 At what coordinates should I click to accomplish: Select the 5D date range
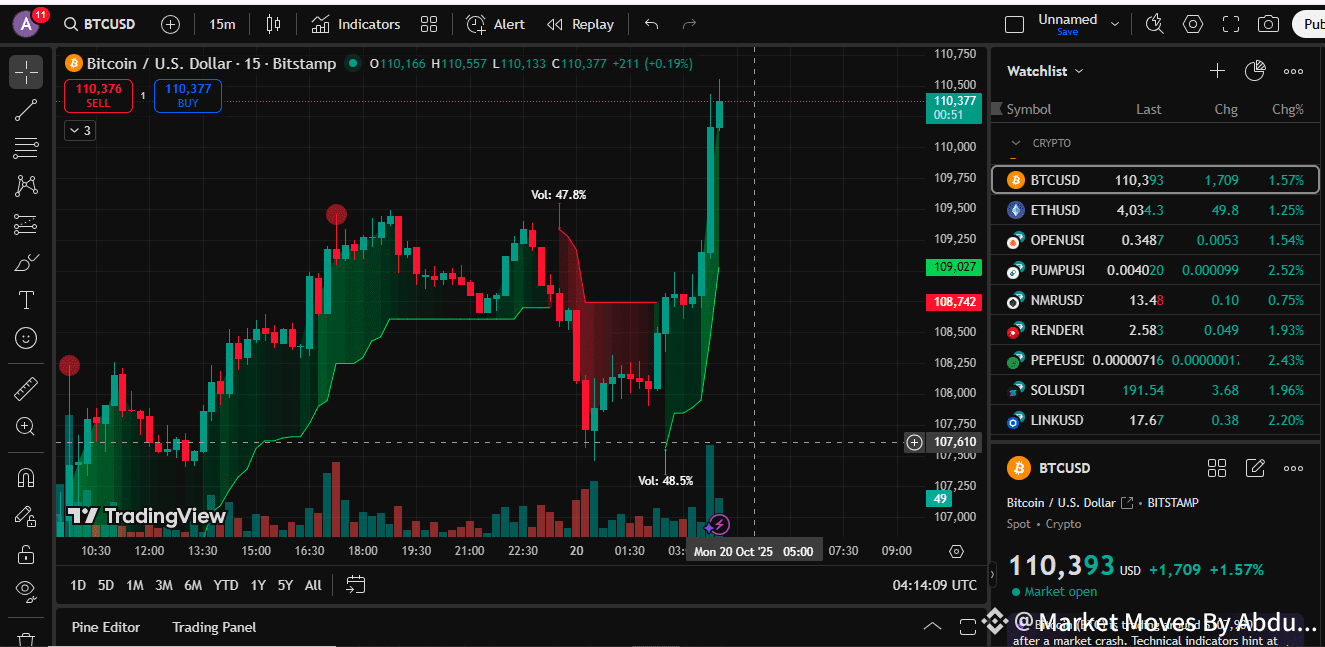[106, 585]
